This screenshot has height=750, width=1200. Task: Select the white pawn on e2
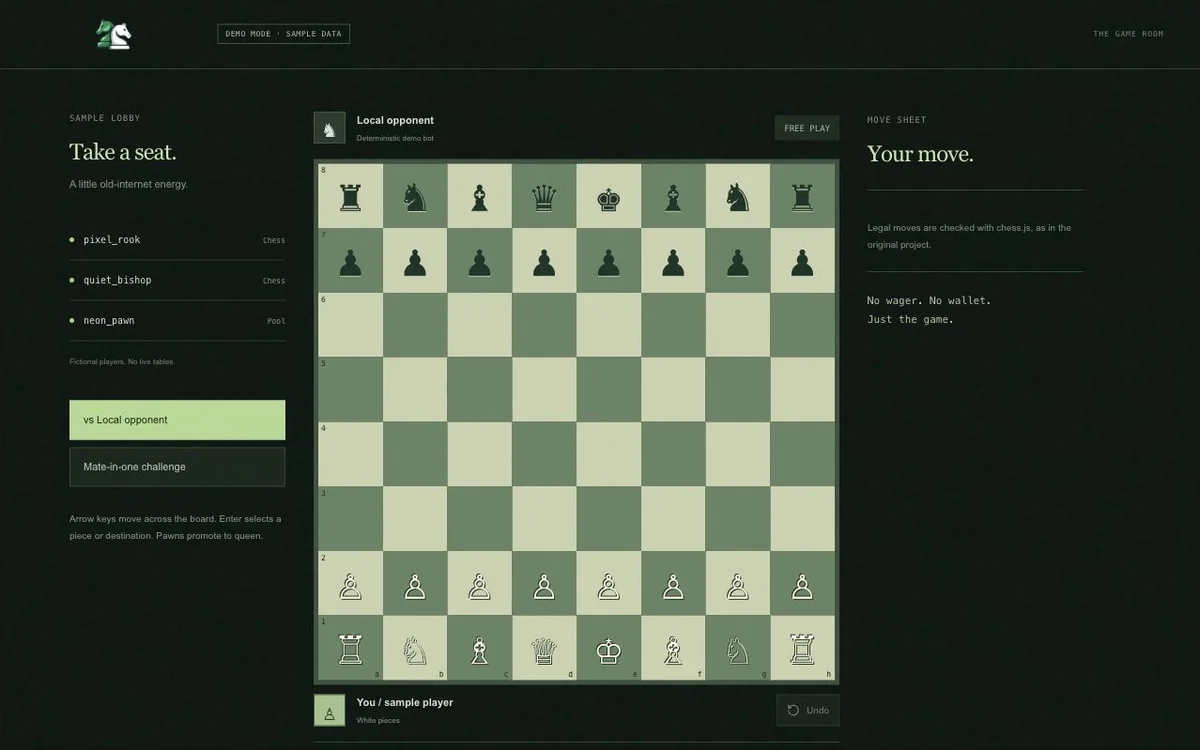point(609,584)
